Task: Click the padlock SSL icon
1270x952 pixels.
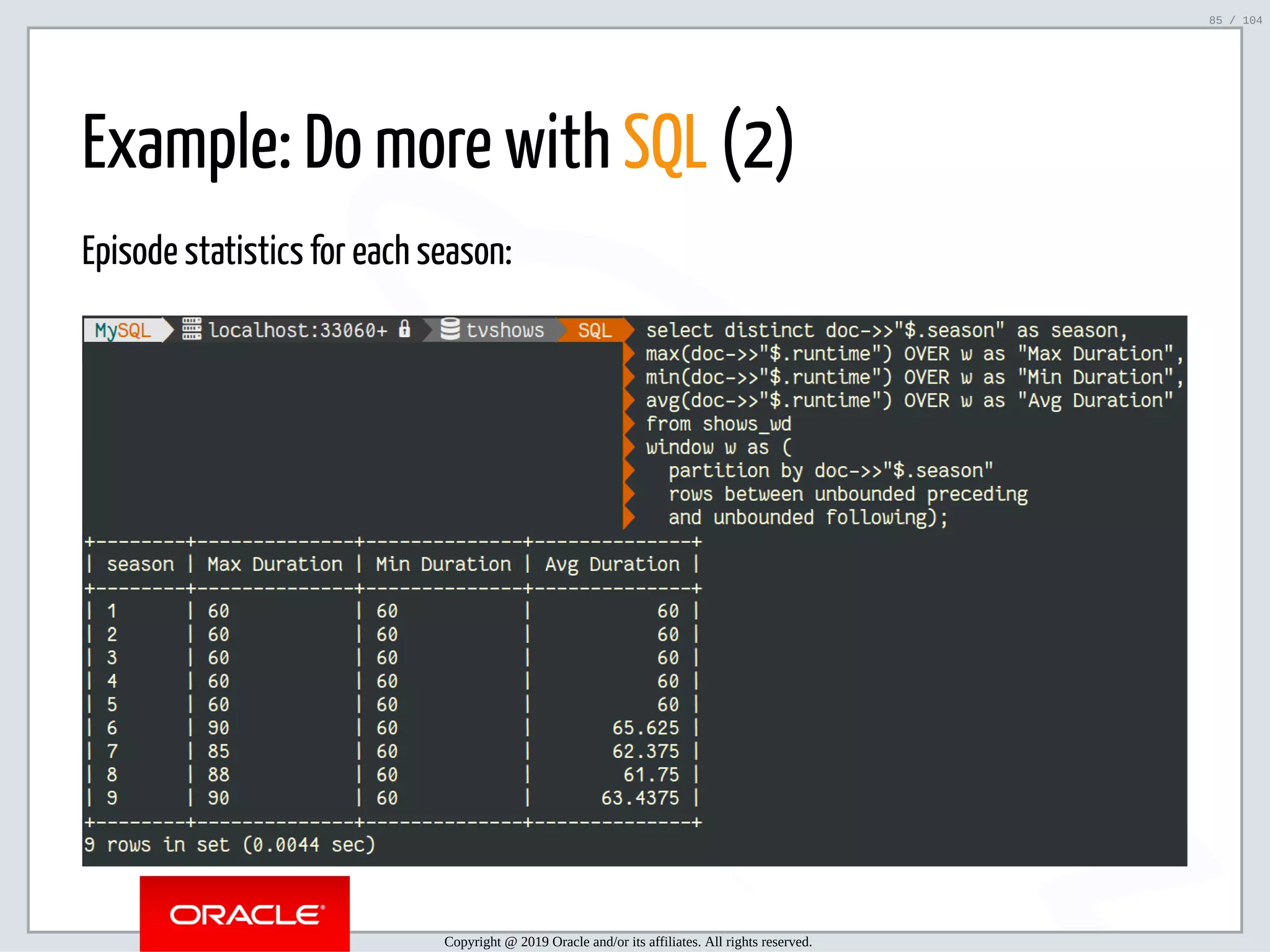Action: point(404,328)
